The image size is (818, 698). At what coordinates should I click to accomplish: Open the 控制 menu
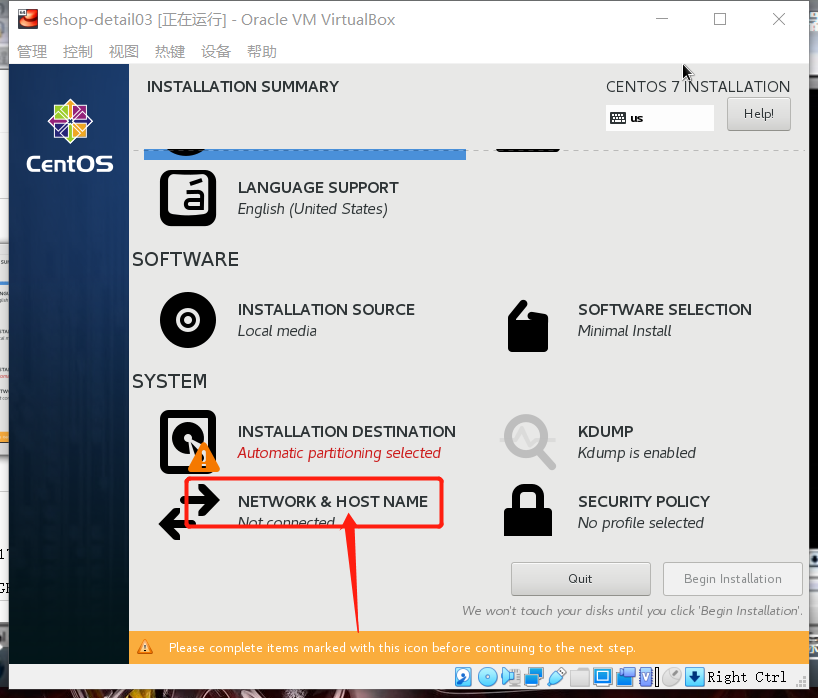[x=78, y=52]
